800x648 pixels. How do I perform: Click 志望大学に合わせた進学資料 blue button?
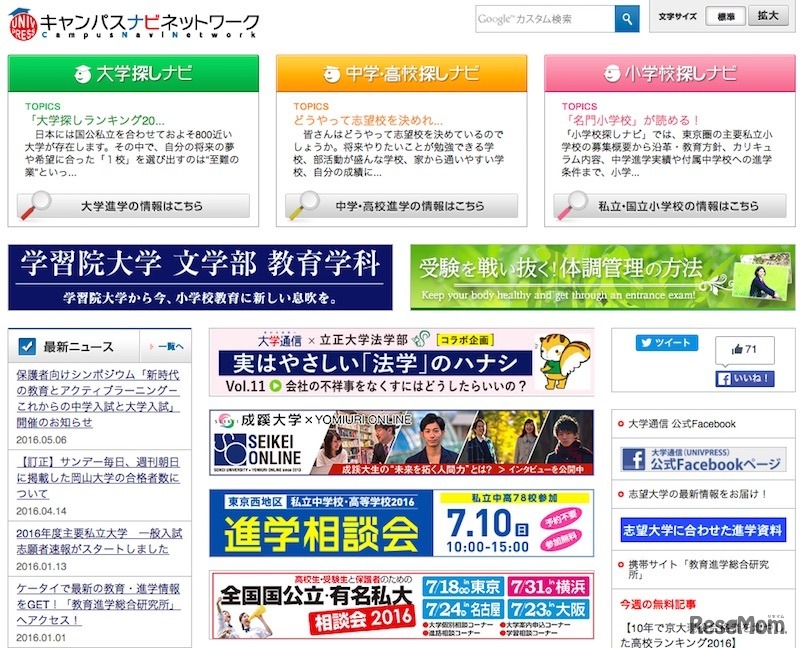[703, 530]
